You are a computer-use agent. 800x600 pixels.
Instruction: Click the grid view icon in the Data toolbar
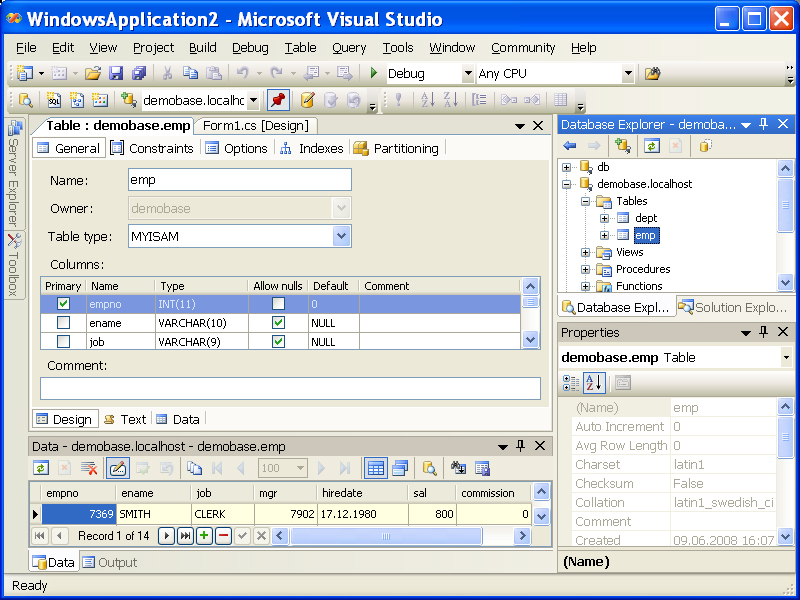(376, 468)
